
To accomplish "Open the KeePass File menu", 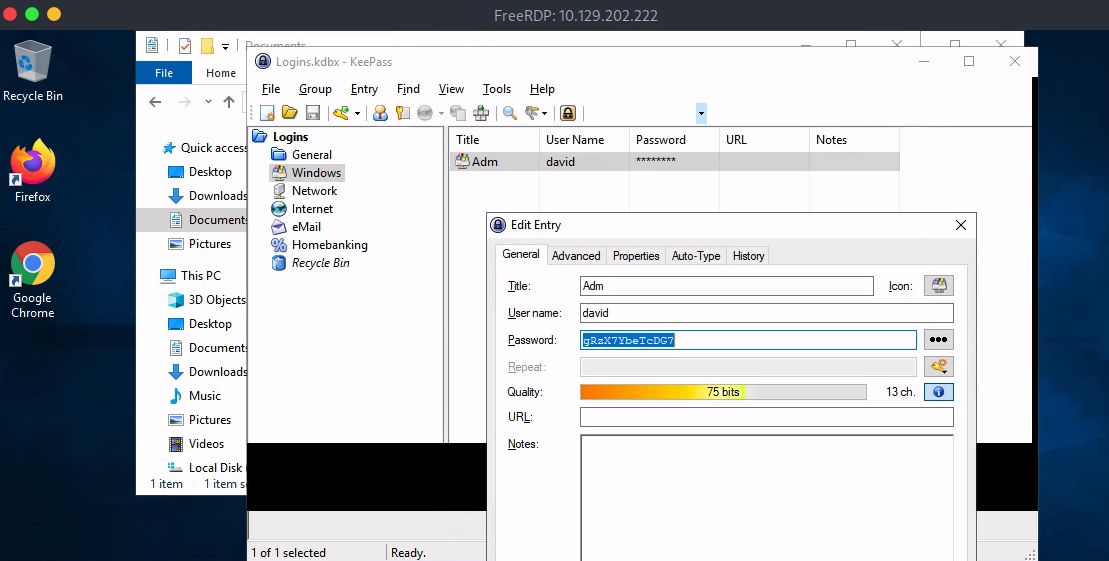I will coord(271,88).
